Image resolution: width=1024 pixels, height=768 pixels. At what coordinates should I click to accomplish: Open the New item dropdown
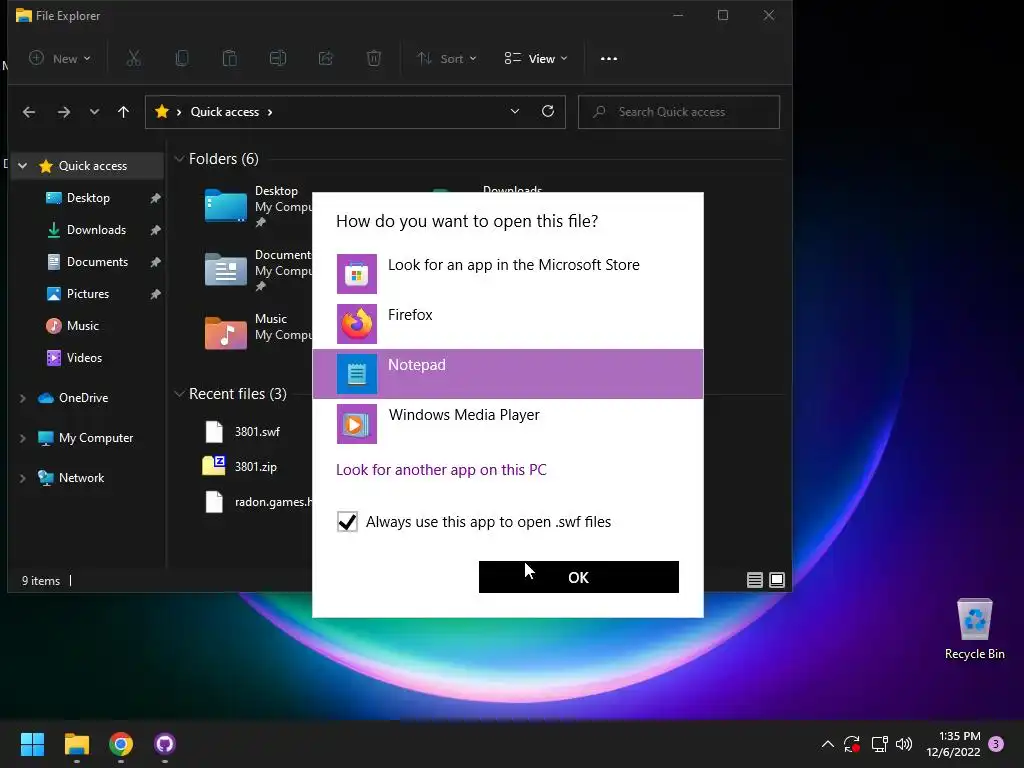point(59,59)
